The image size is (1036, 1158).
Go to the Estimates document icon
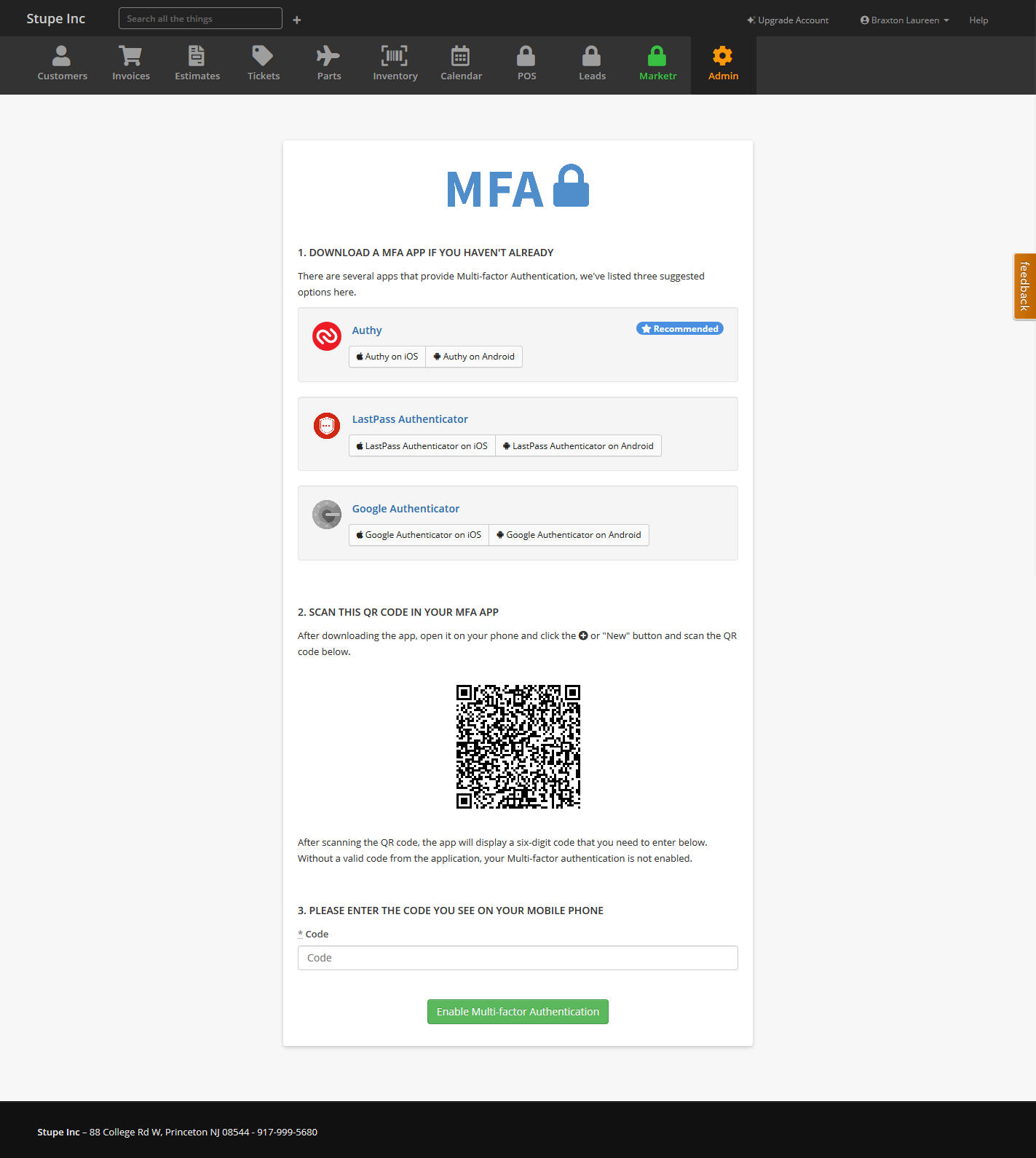pyautogui.click(x=197, y=56)
